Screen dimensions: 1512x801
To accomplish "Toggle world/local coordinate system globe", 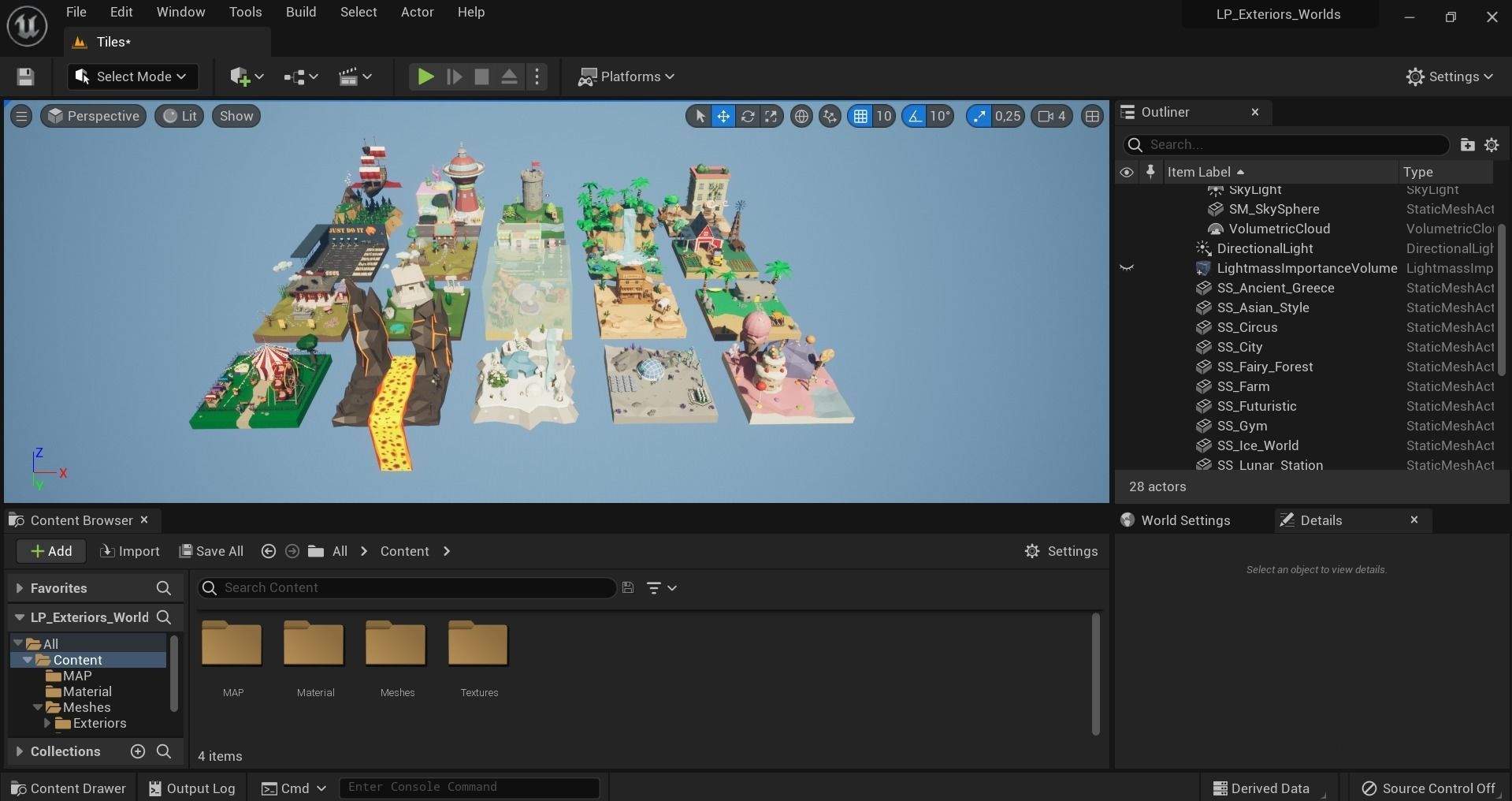I will click(x=801, y=116).
